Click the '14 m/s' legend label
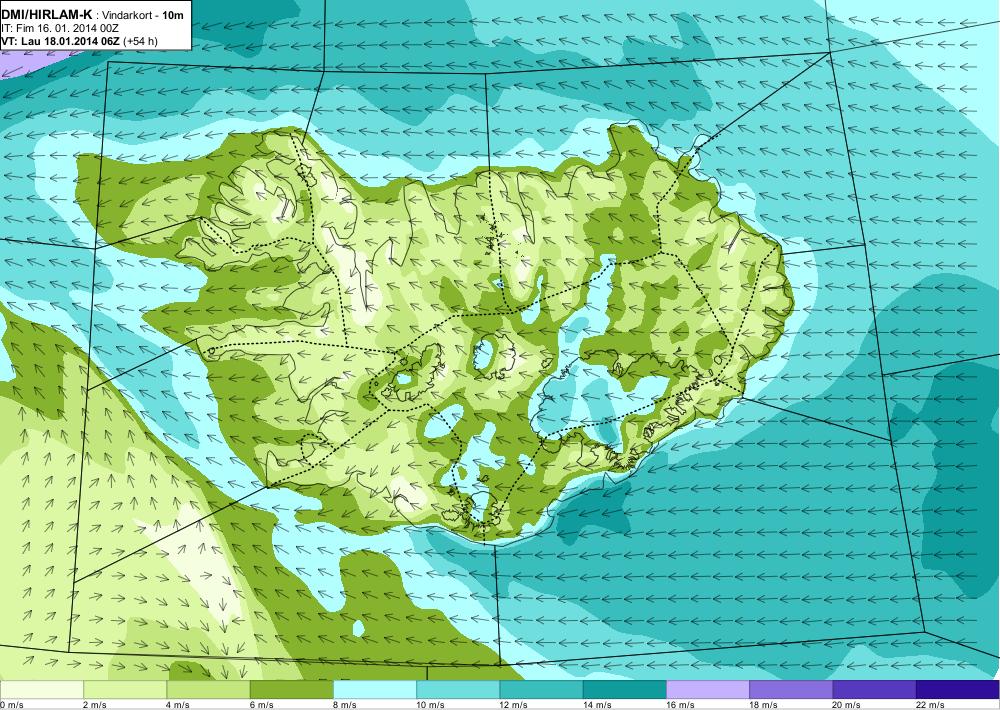This screenshot has height=710, width=1000. pos(598,705)
